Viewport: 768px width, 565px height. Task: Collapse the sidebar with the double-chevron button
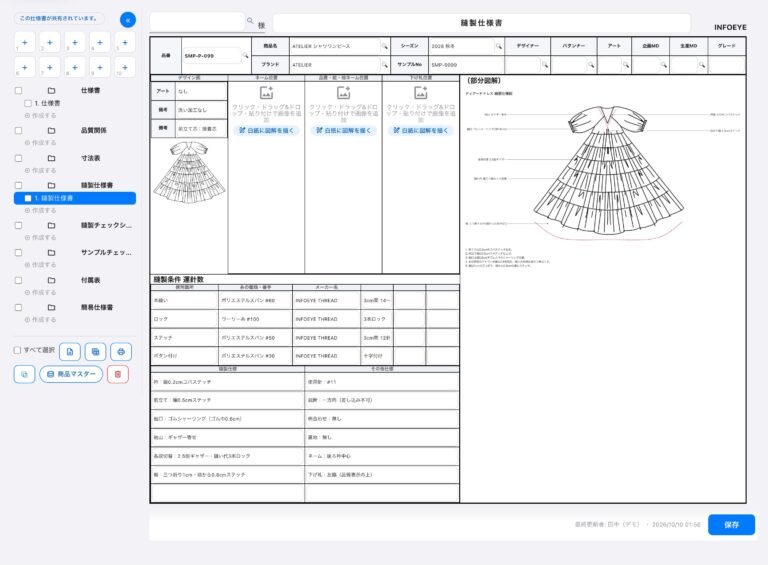pos(128,20)
